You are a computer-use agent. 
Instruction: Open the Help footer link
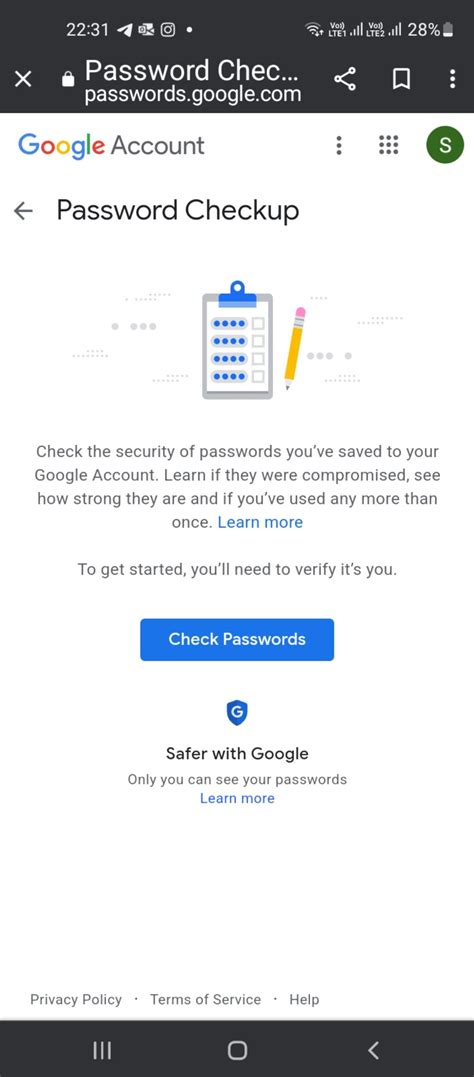click(x=304, y=999)
